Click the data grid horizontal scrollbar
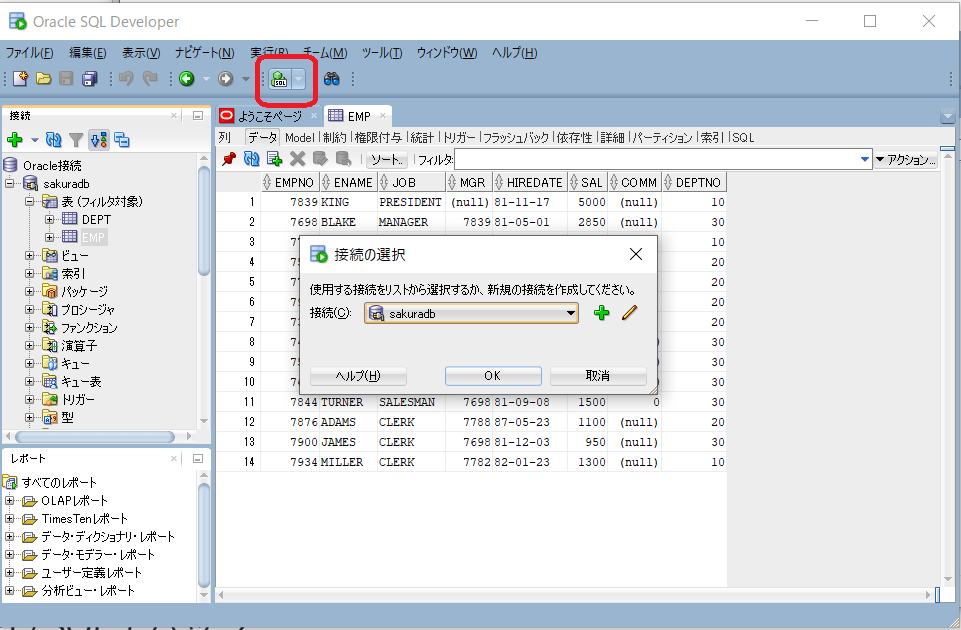Screen dimensions: 961x630 [576, 594]
